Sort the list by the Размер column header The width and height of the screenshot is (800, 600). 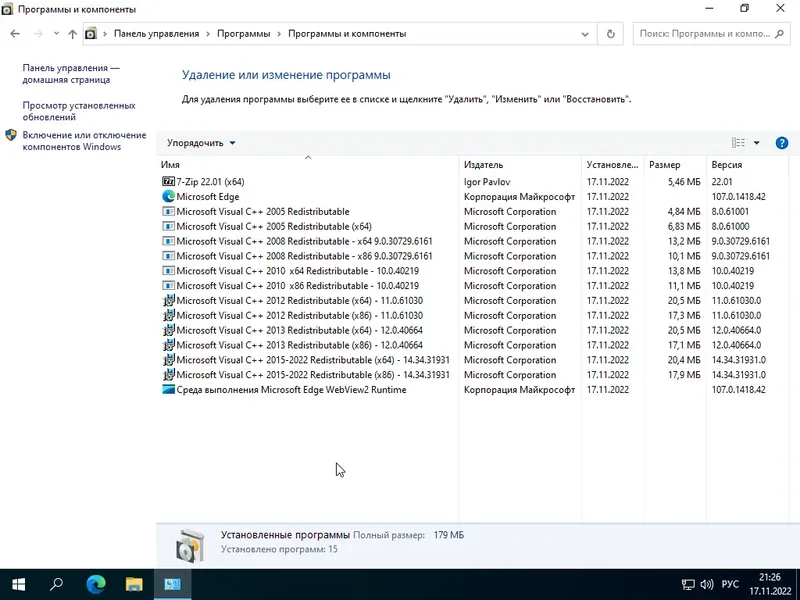pyautogui.click(x=675, y=164)
